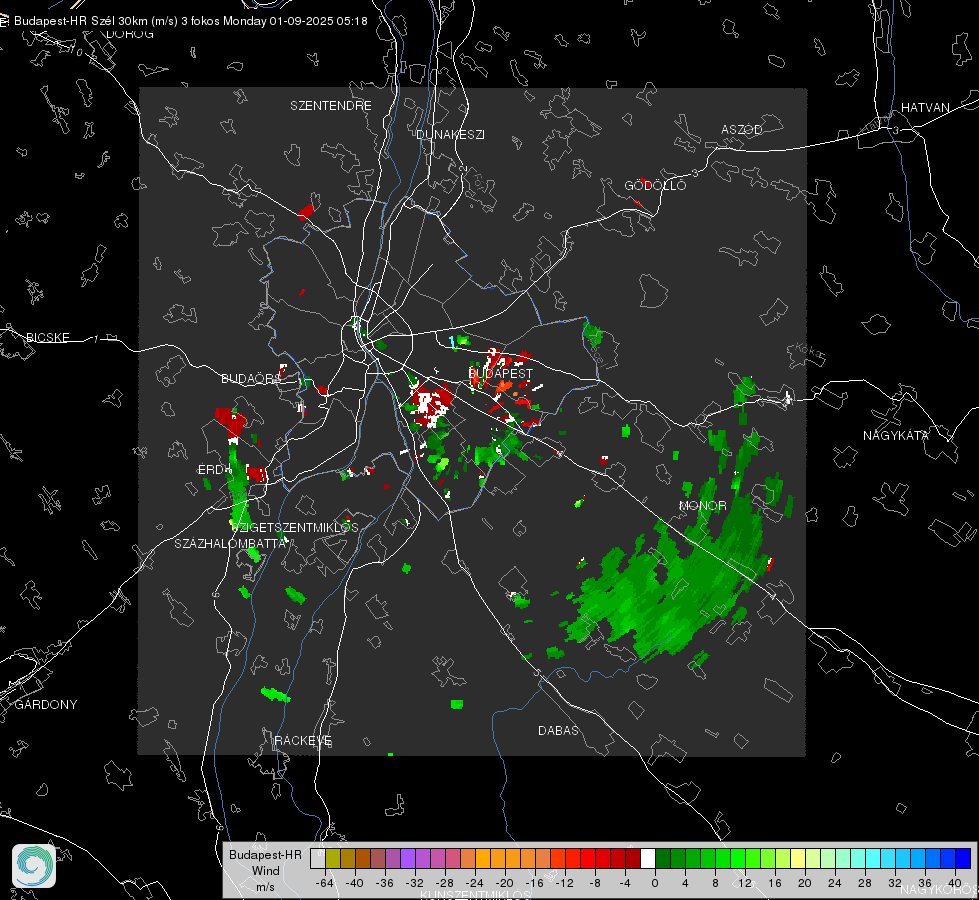Click the RÁCKEVE city label
This screenshot has height=900, width=979.
(303, 741)
